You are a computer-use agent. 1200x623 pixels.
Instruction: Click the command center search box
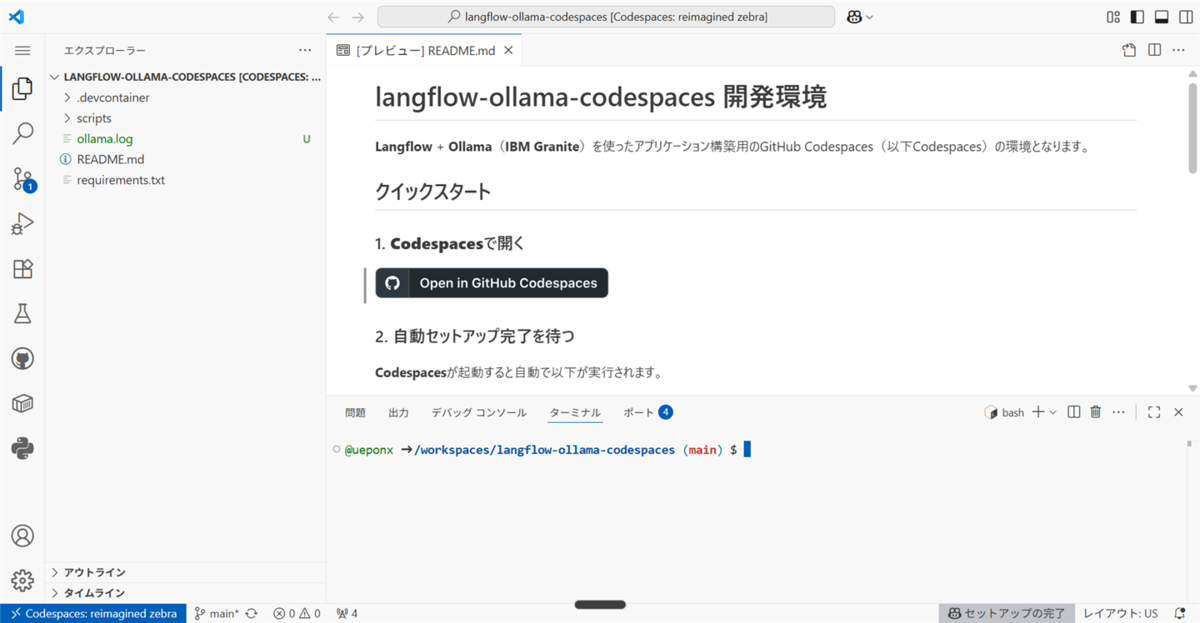point(606,17)
